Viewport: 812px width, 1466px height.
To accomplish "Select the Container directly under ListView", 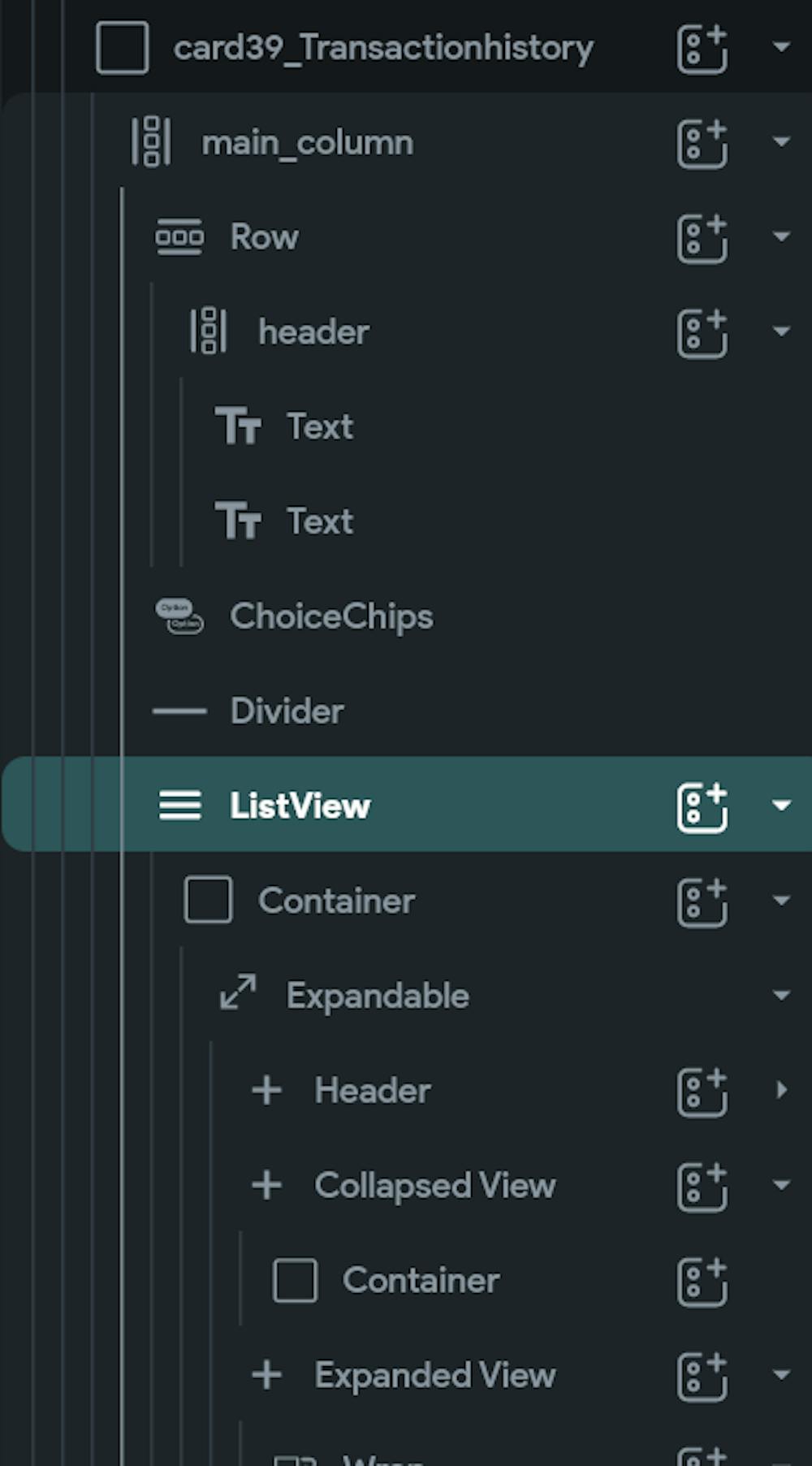I will pyautogui.click(x=336, y=902).
